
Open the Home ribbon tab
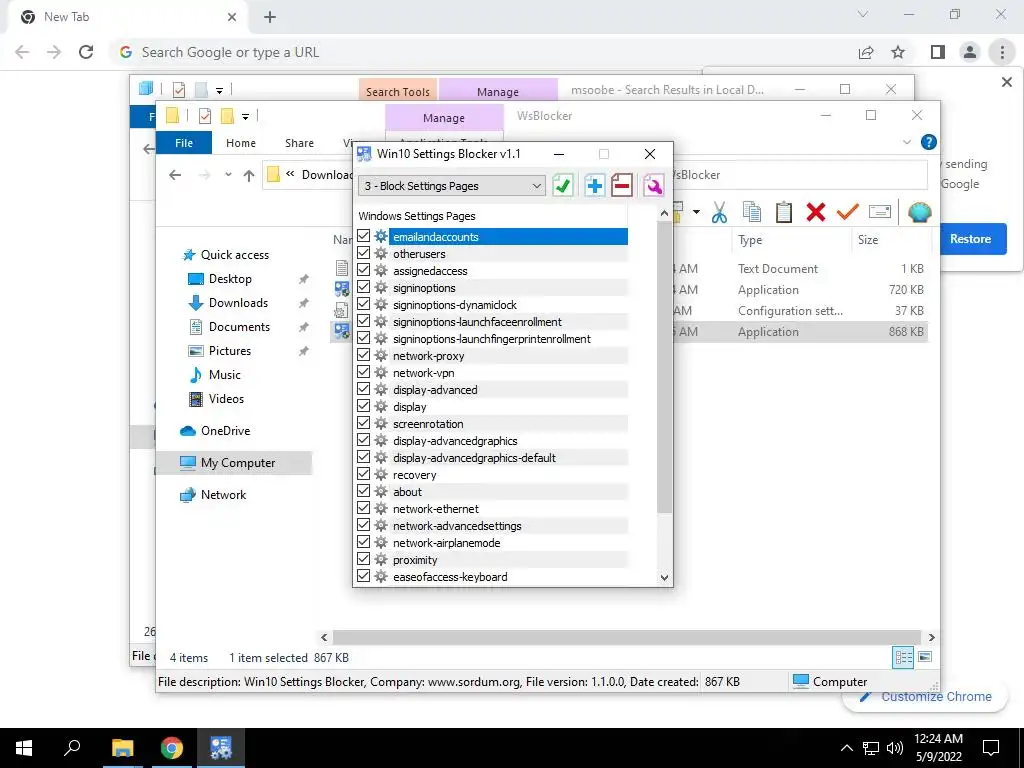click(x=241, y=143)
